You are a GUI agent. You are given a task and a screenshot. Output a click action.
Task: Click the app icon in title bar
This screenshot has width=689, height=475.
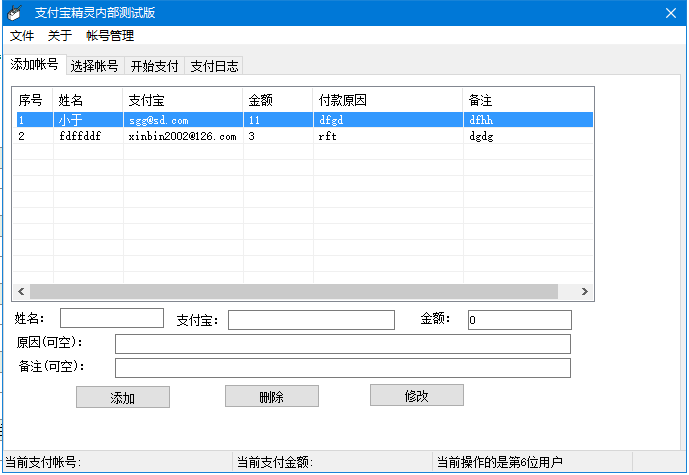[x=15, y=12]
